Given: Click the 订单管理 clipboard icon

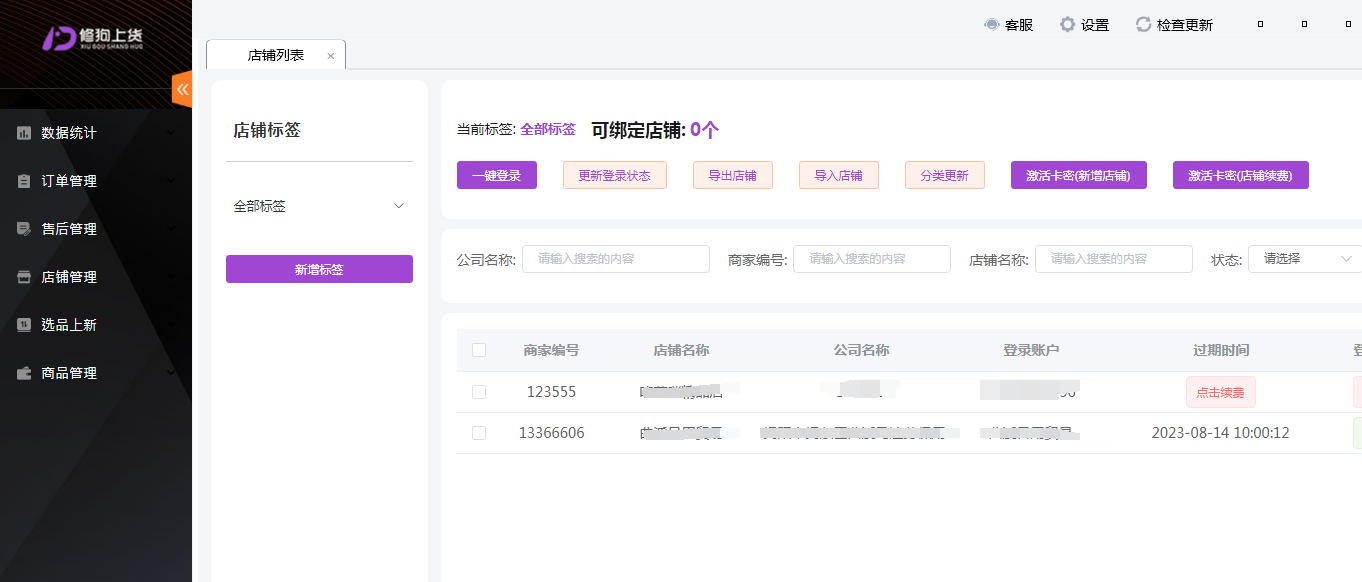Looking at the screenshot, I should point(24,181).
